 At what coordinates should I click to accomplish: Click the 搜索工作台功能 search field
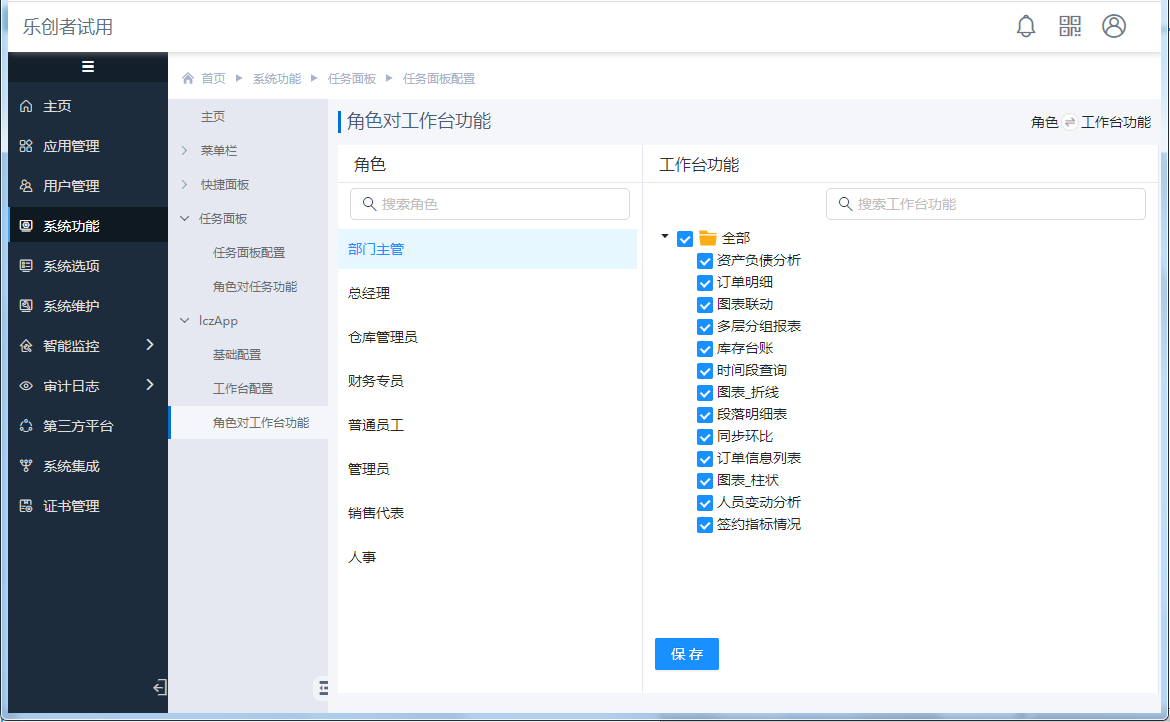(x=986, y=204)
